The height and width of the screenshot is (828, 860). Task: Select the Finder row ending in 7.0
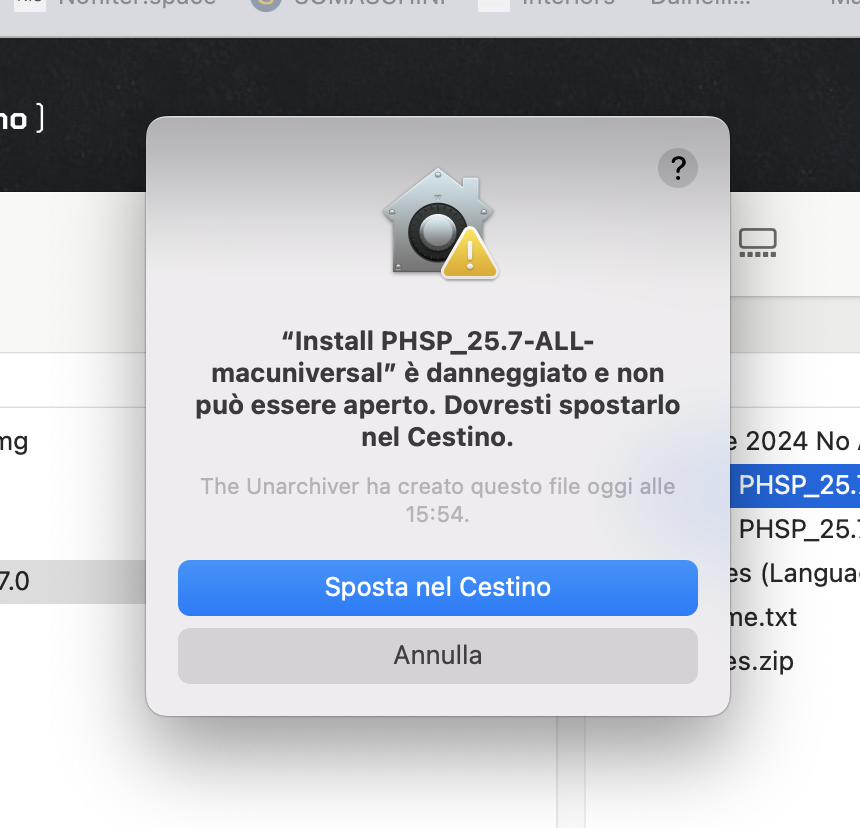coord(73,581)
